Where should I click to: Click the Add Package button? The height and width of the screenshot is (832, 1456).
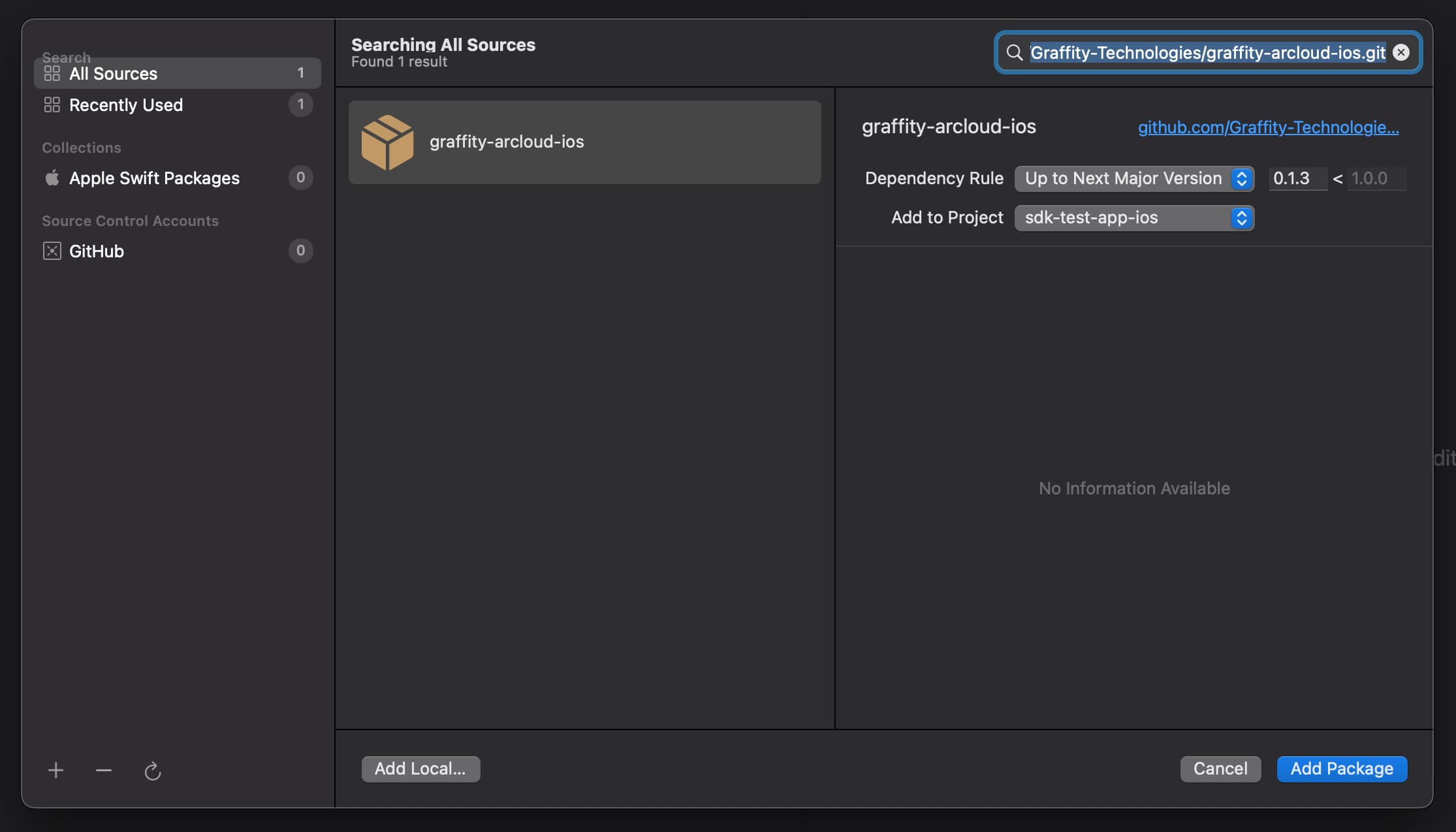[1342, 769]
